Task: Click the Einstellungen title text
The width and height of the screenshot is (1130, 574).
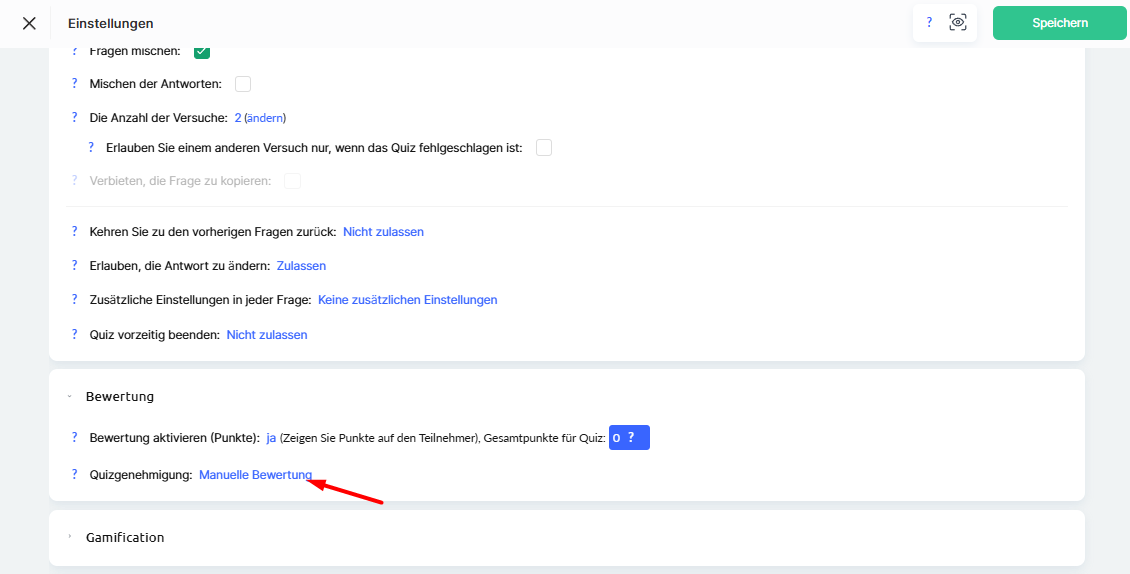Action: pos(110,24)
